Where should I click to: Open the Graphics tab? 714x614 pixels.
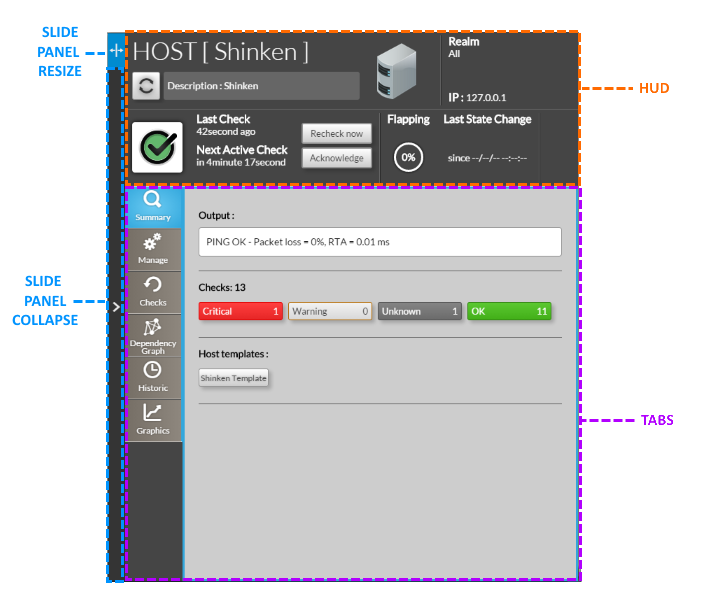coord(153,419)
